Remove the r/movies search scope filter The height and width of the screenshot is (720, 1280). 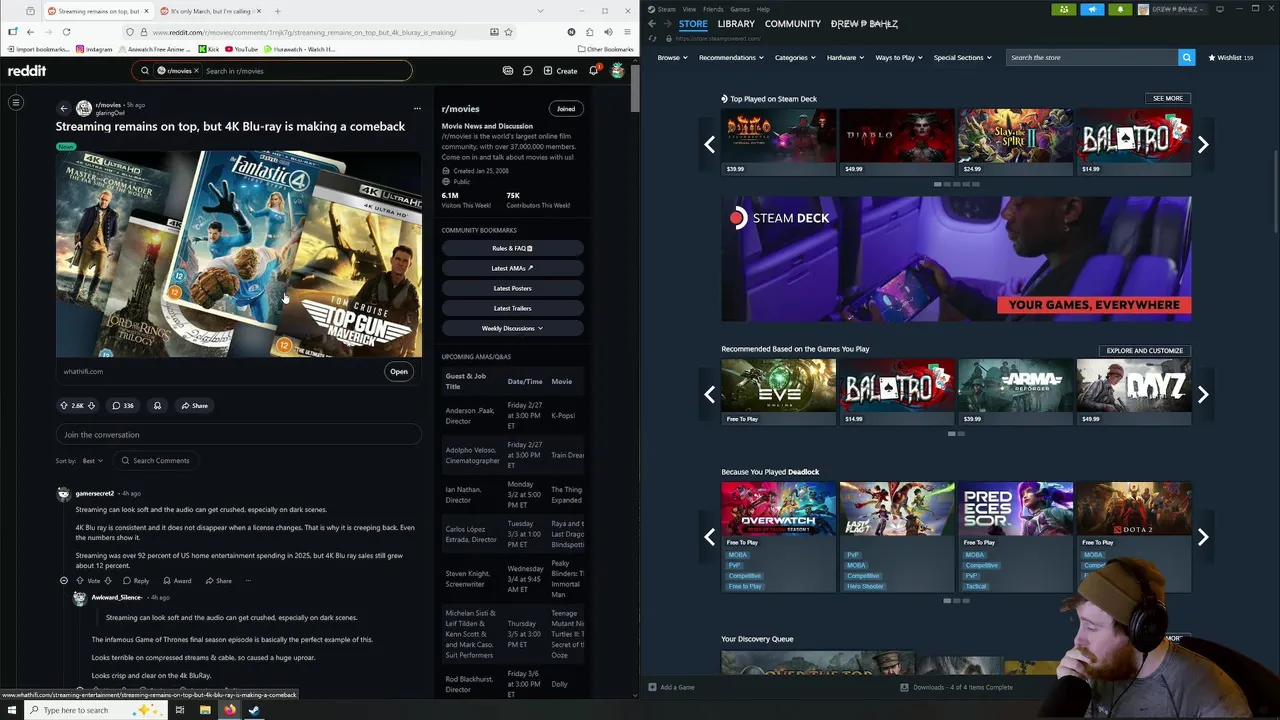click(196, 71)
